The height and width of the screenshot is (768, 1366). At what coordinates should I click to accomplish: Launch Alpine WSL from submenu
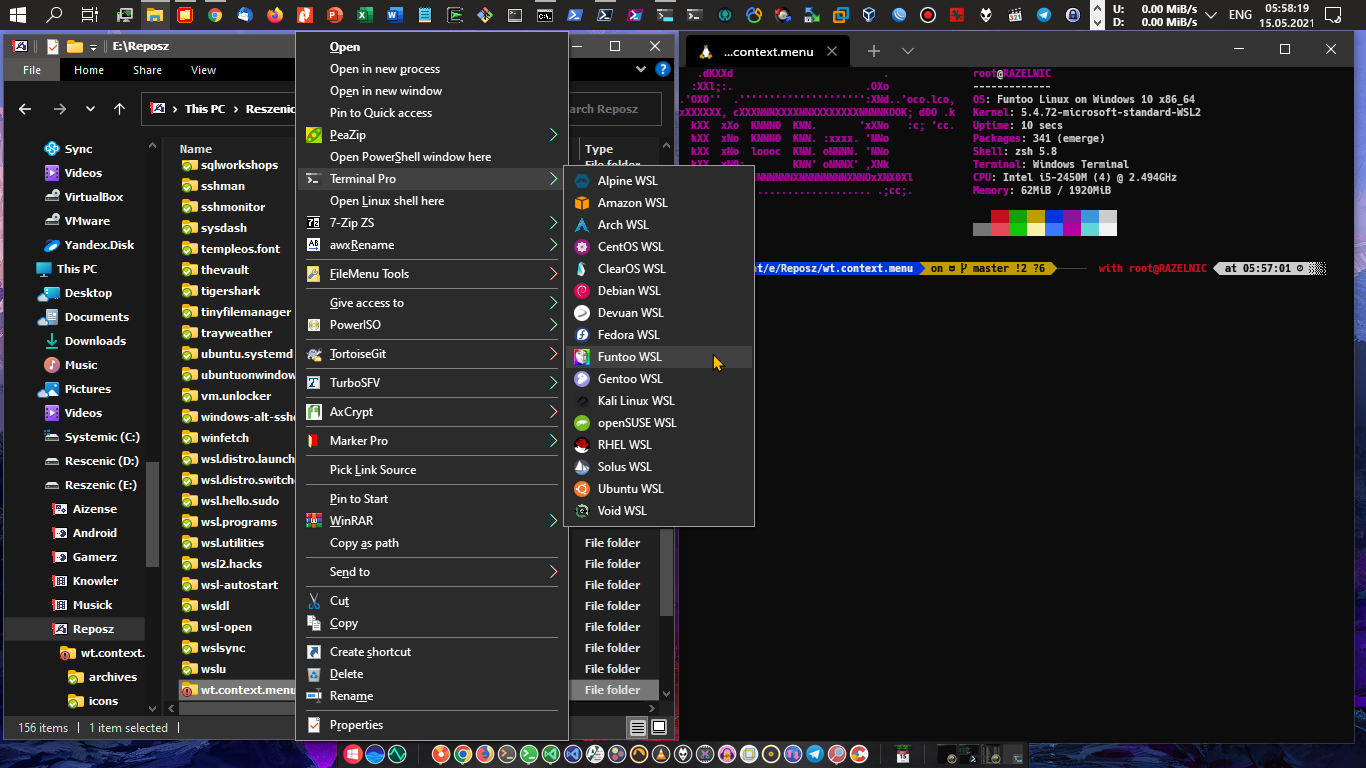click(x=659, y=181)
